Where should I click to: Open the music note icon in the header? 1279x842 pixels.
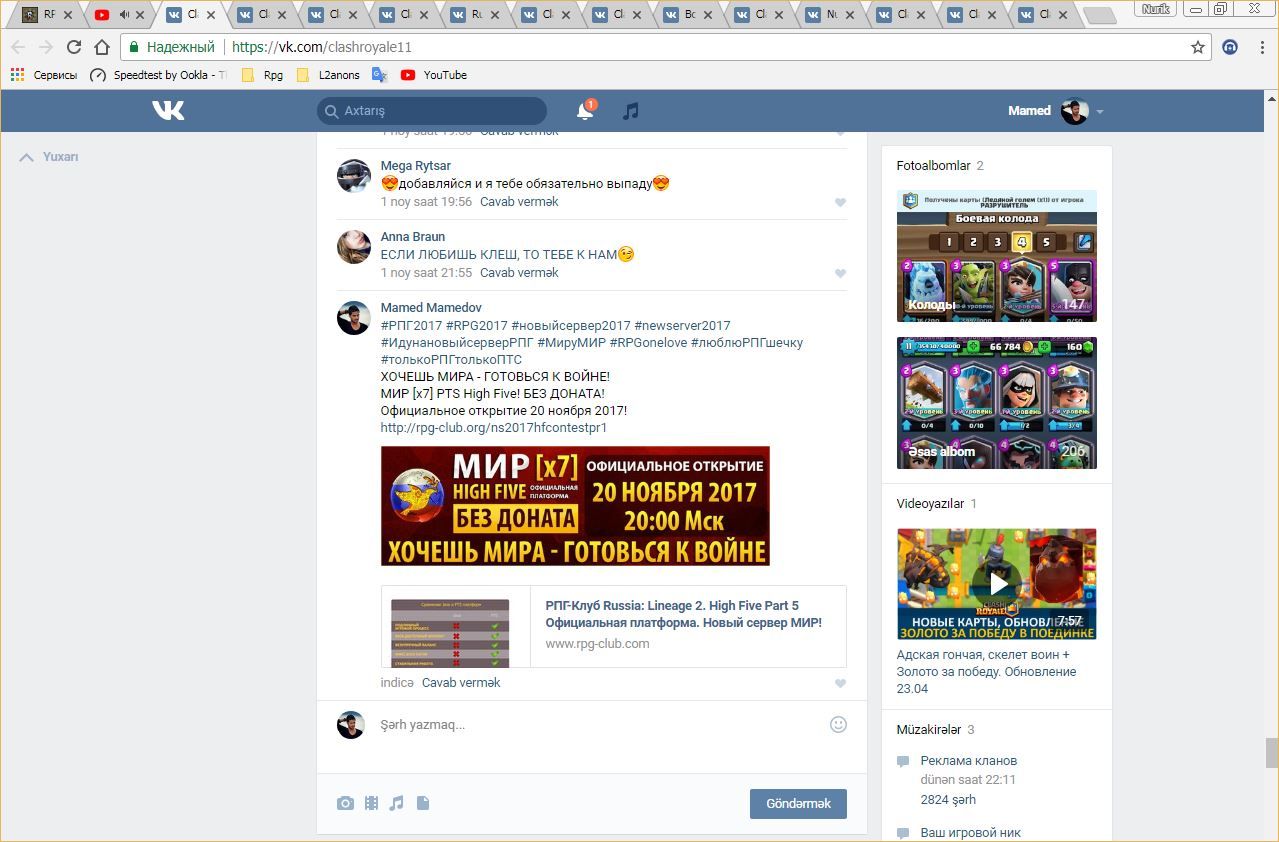[x=630, y=111]
